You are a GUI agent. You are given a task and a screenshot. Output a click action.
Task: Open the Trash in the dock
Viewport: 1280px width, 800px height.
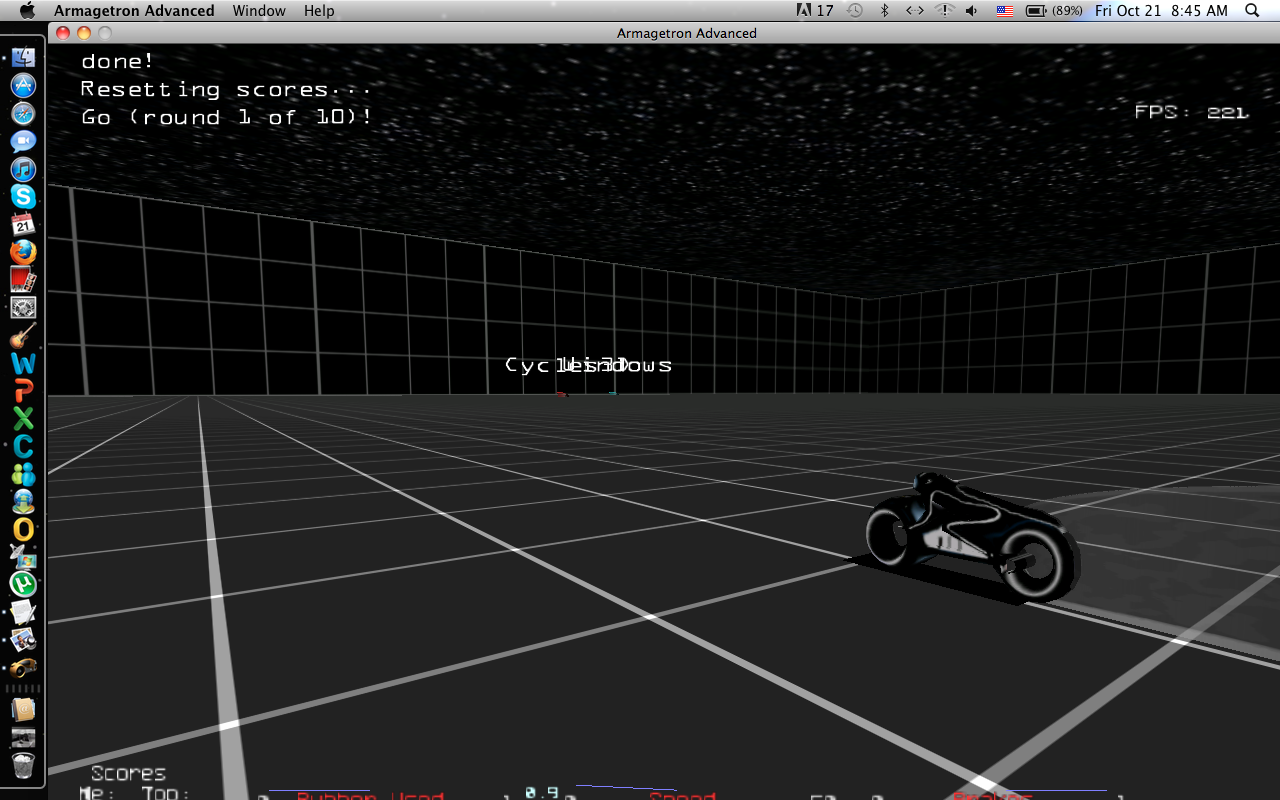[23, 766]
